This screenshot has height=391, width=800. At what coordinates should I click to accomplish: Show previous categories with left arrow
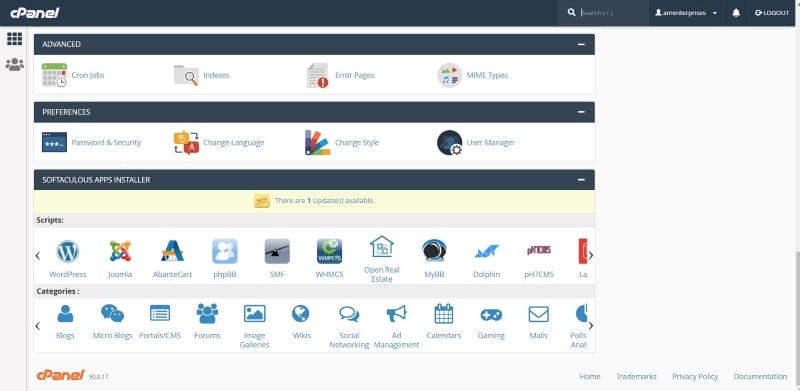point(38,326)
